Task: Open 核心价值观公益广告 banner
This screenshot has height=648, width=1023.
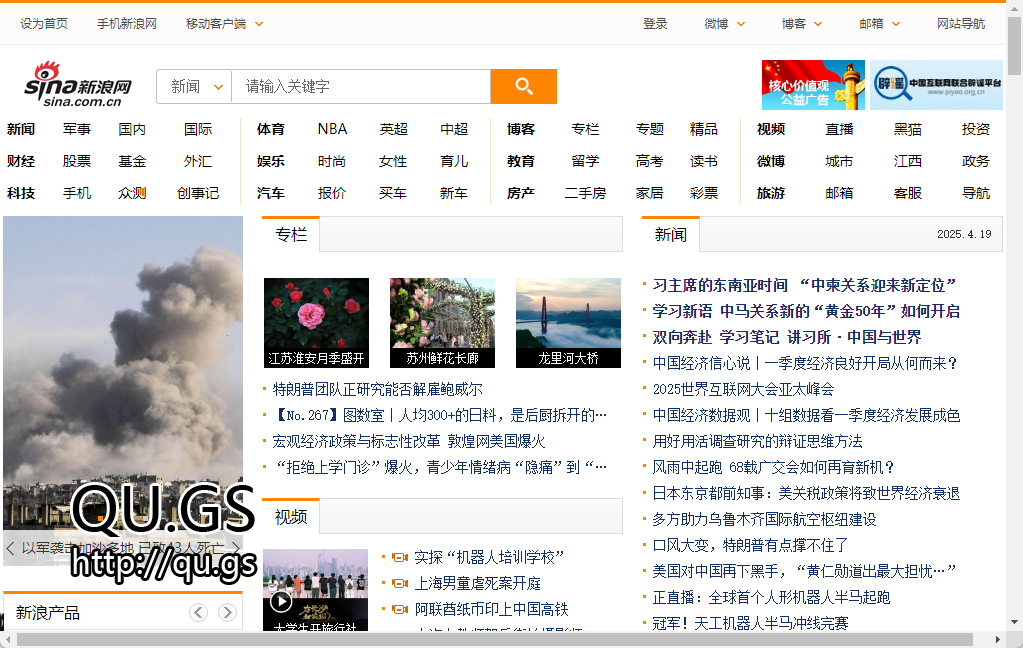Action: (813, 85)
